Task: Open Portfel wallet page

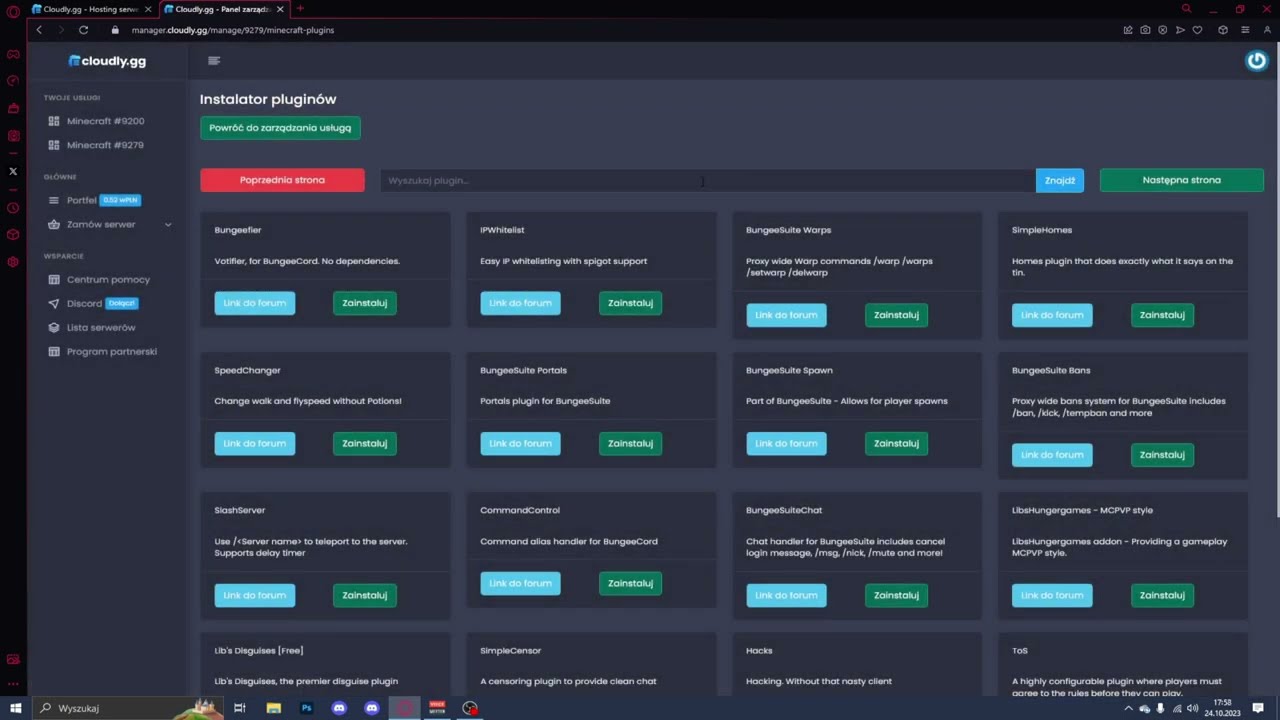Action: click(x=81, y=200)
